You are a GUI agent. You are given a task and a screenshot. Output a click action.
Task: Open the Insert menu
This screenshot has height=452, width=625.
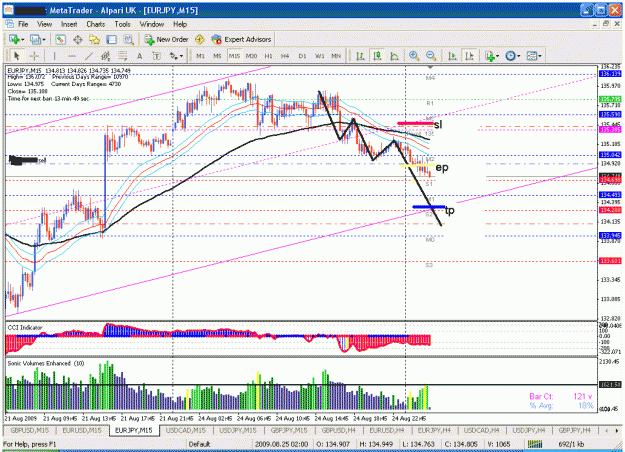69,24
